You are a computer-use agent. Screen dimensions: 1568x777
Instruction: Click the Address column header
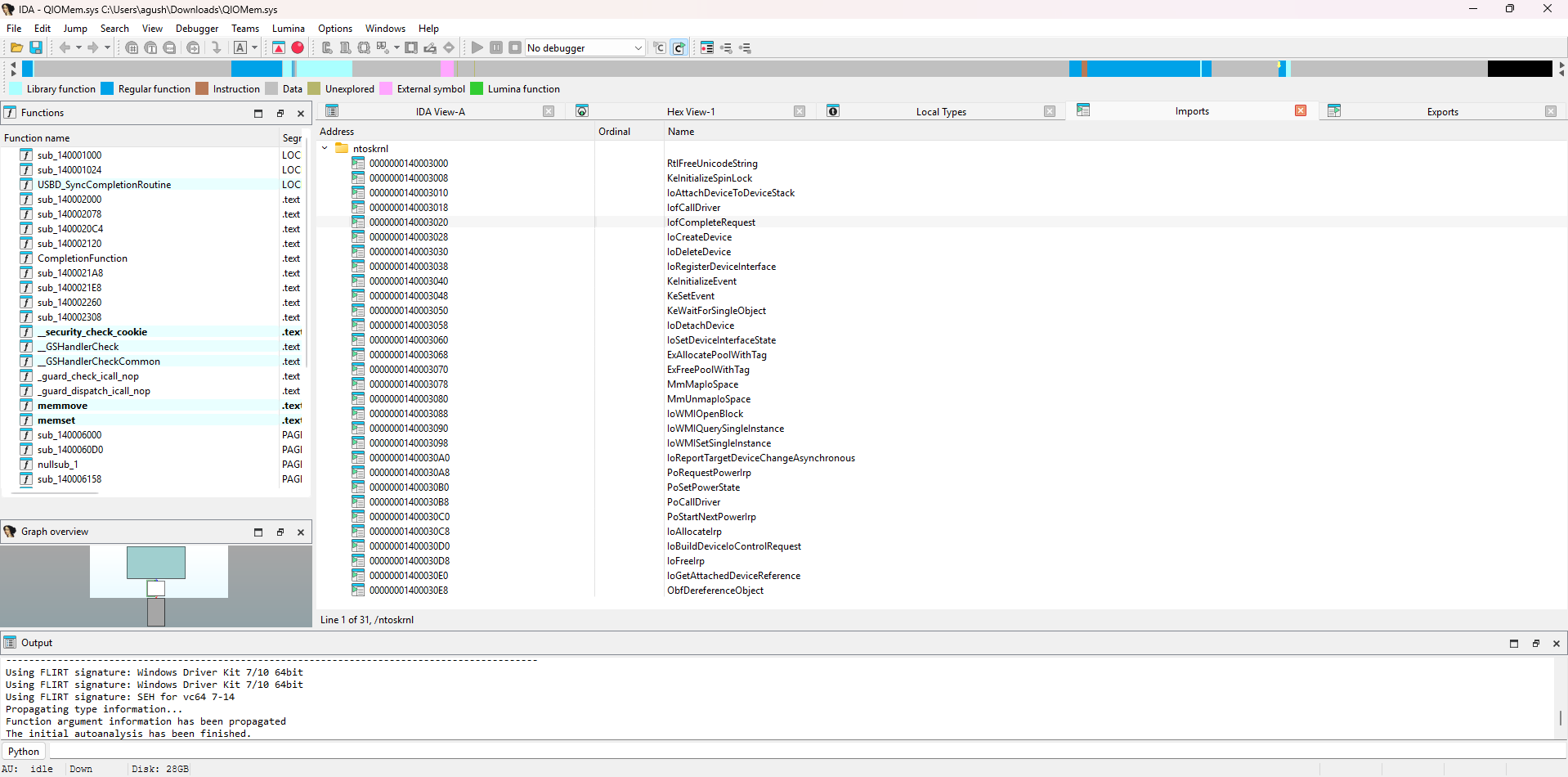tap(455, 132)
